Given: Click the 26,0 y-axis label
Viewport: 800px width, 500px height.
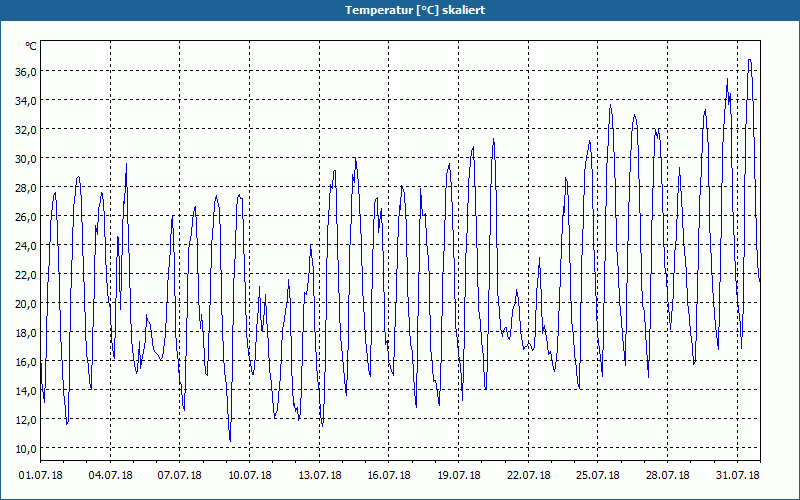Looking at the screenshot, I should point(26,217).
